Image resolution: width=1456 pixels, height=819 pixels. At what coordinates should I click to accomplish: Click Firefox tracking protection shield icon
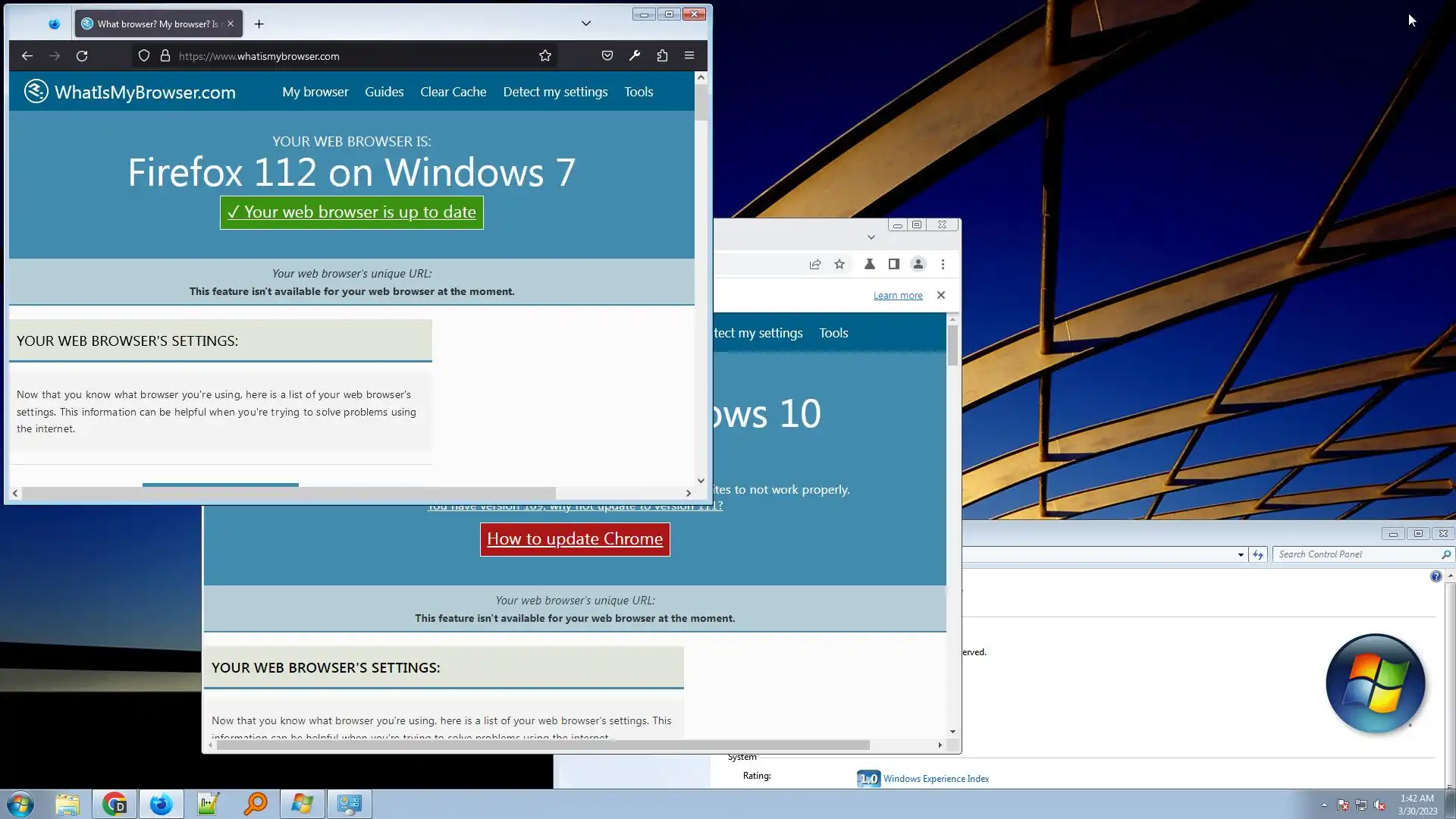[x=143, y=55]
